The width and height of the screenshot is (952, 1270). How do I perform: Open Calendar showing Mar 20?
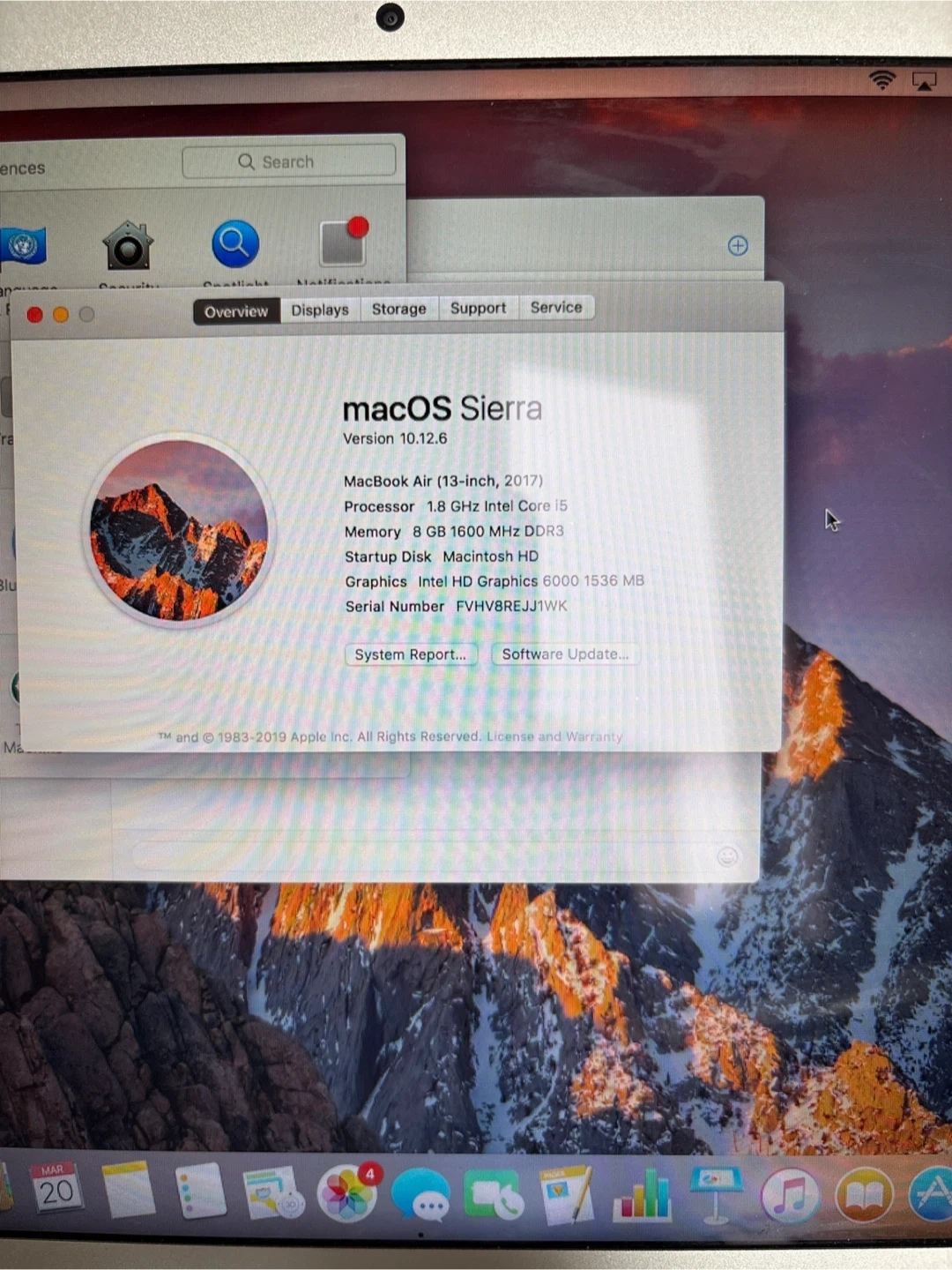[56, 1189]
